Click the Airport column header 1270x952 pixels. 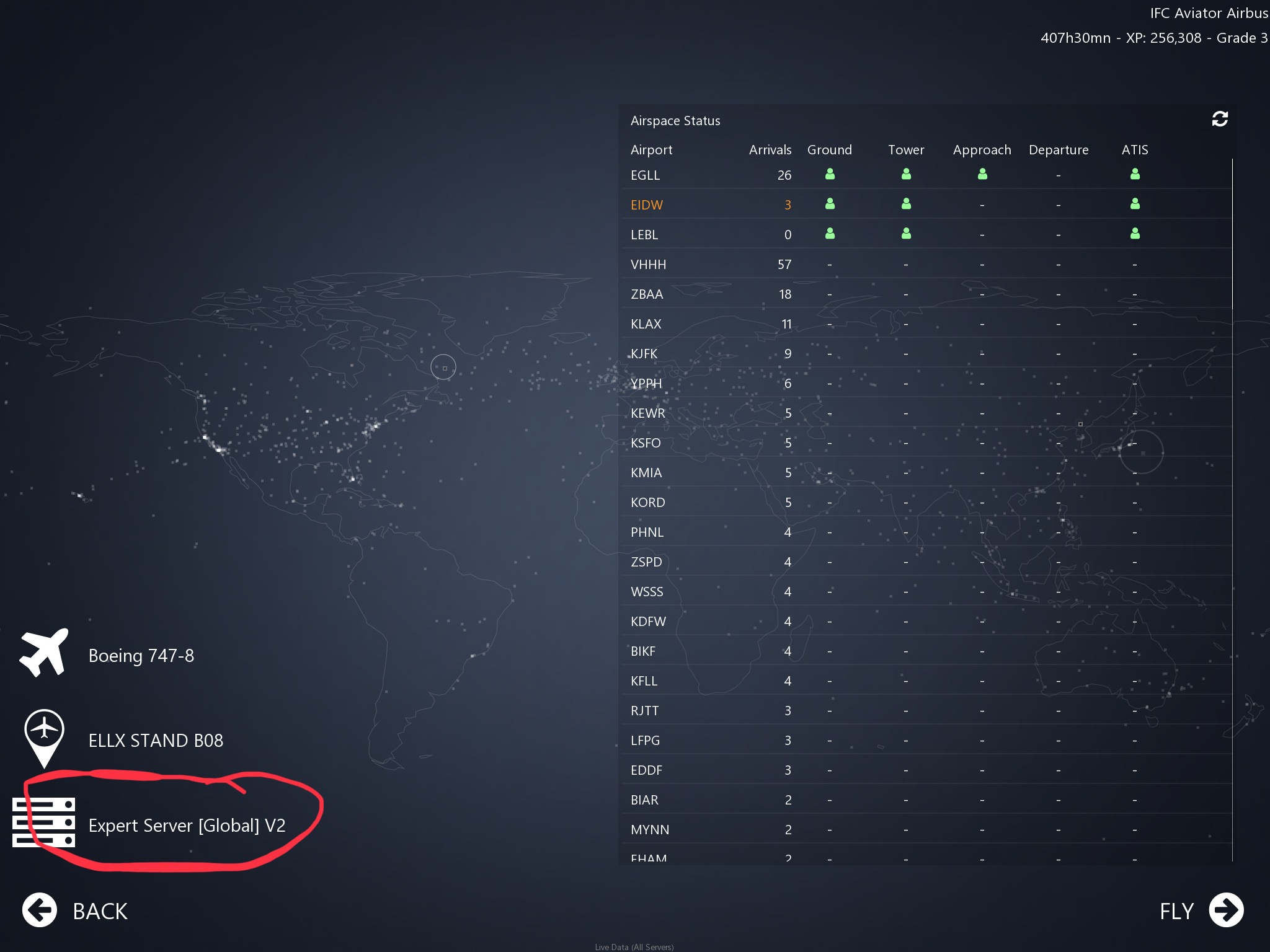[x=651, y=150]
